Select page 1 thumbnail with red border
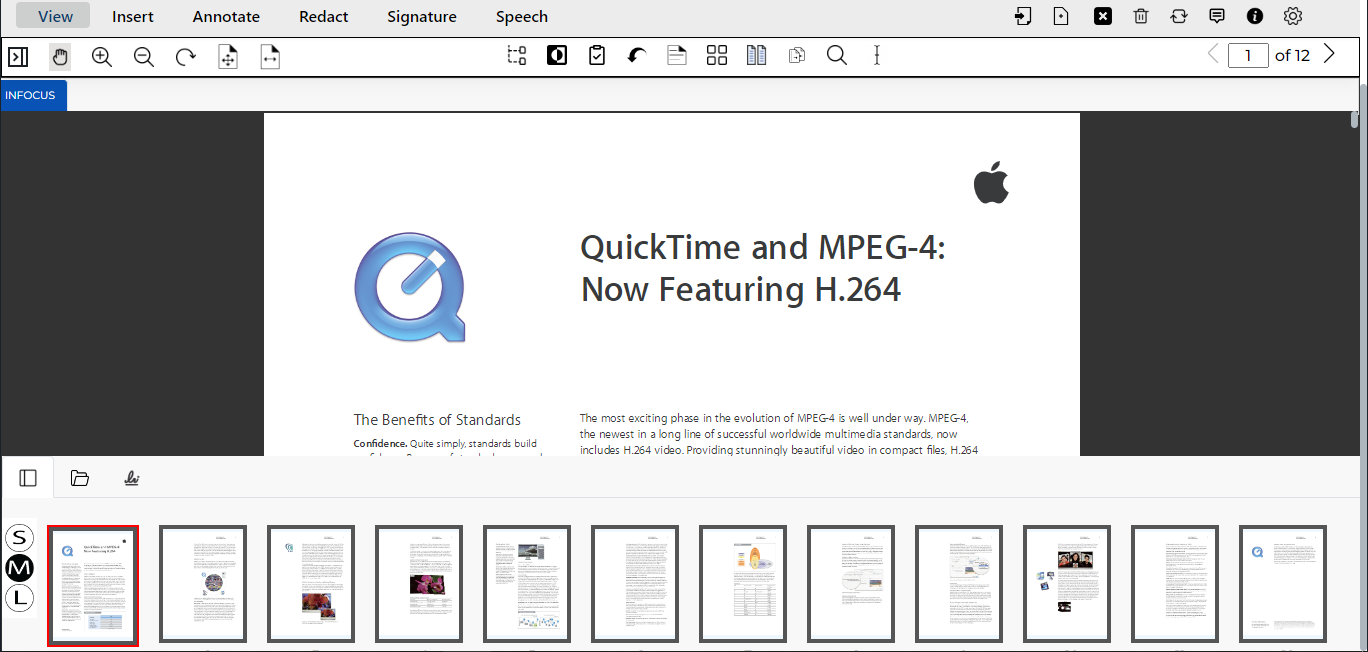1368x652 pixels. tap(94, 585)
